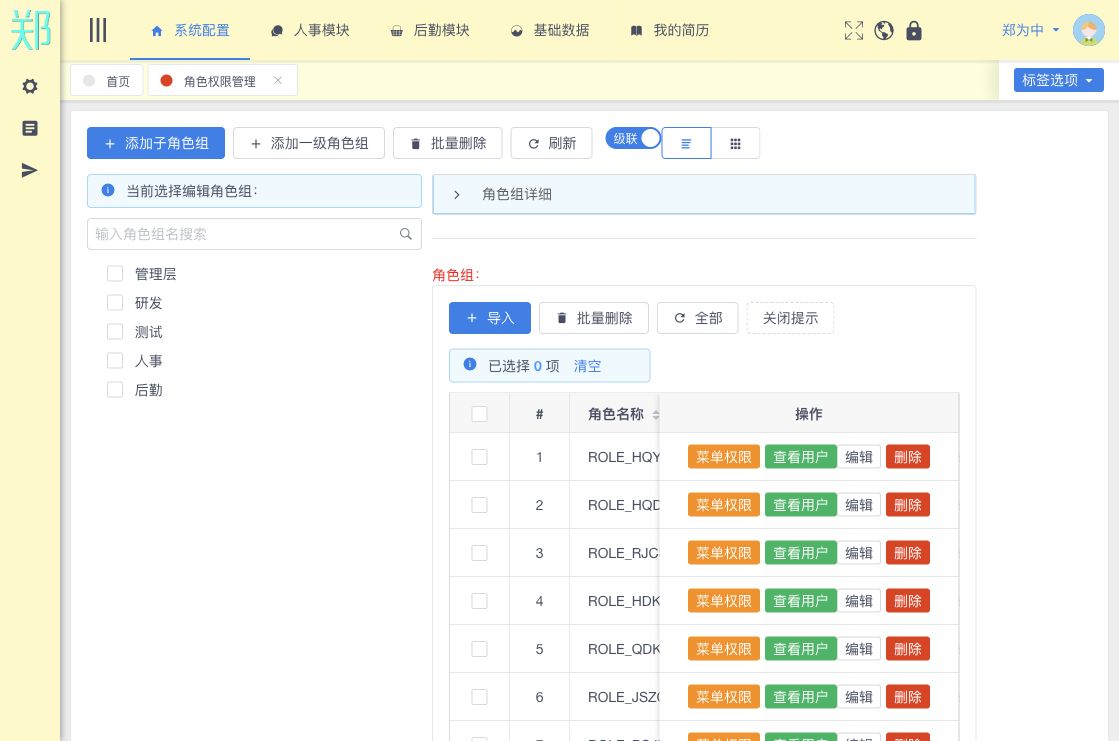Click the 关闭提示 button
Screen dimensions: 1119x741
790,318
